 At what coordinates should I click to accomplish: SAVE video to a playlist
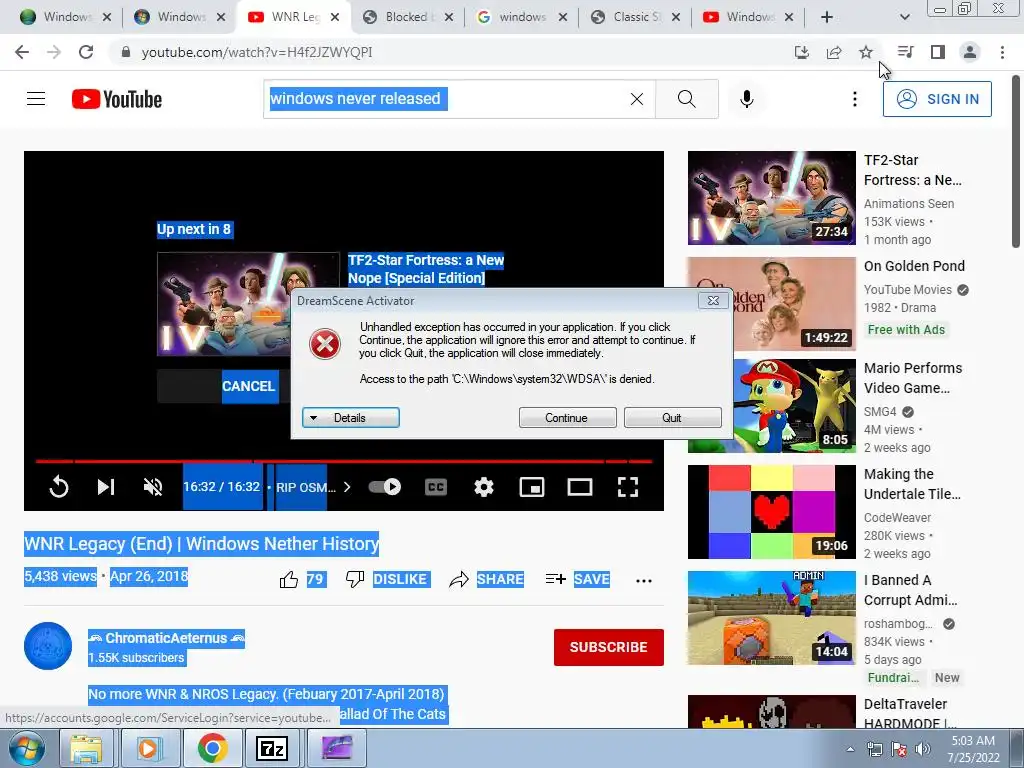tap(577, 580)
